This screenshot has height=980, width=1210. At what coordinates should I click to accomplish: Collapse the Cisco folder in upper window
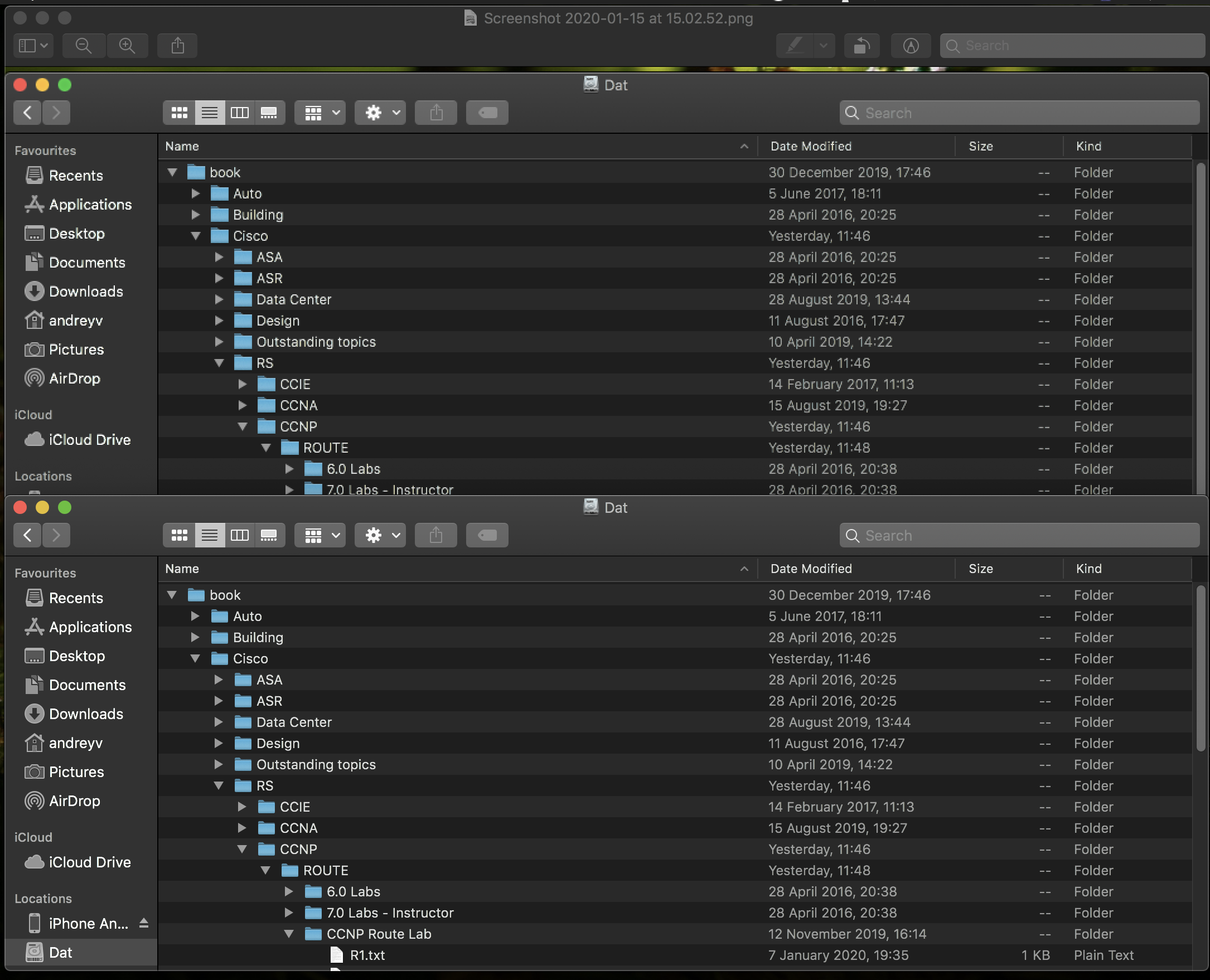196,236
